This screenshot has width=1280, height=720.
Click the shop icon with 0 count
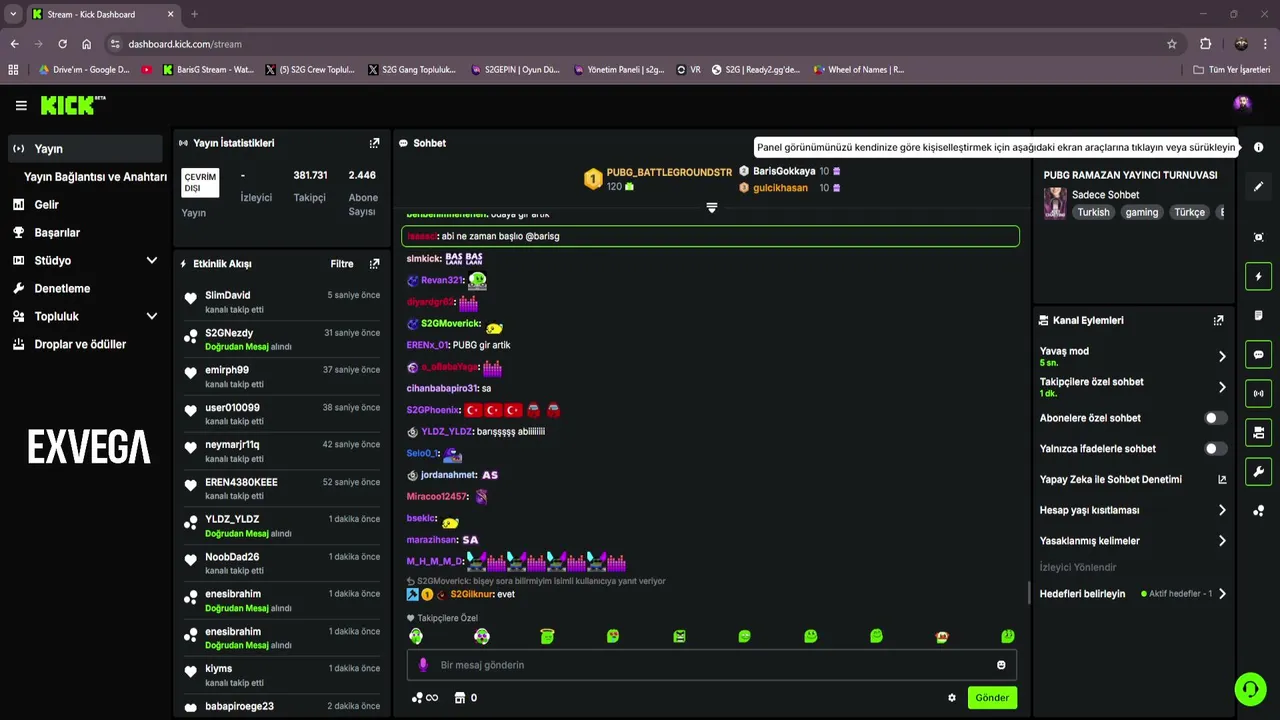click(x=465, y=698)
